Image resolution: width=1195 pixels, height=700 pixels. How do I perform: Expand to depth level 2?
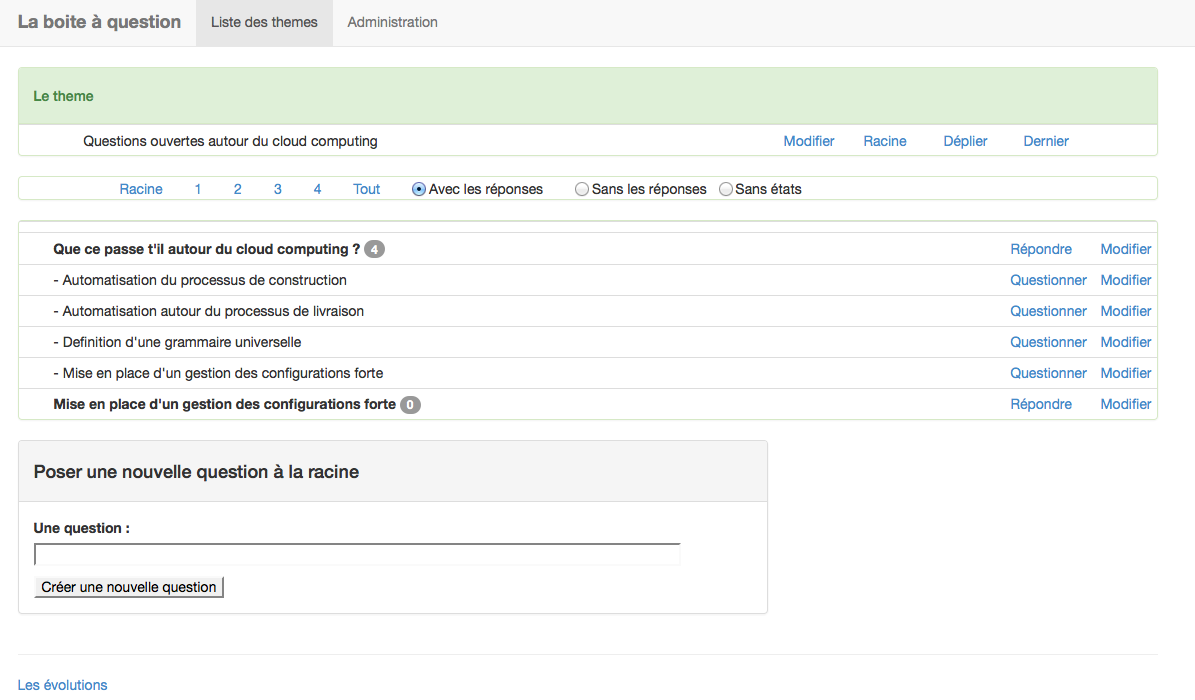(237, 189)
